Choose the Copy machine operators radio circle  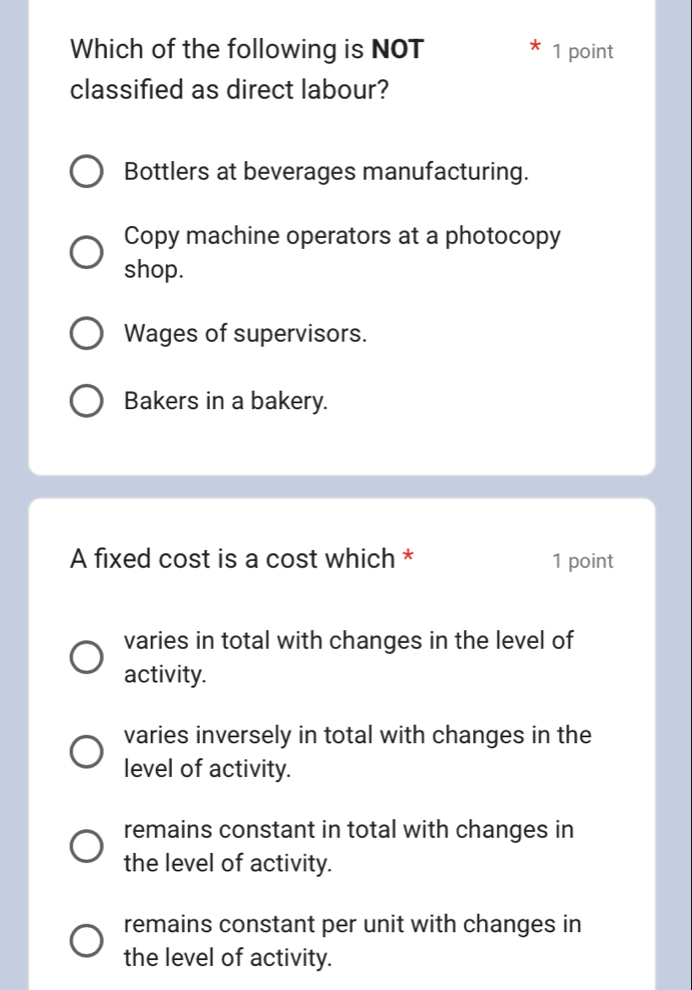[87, 254]
